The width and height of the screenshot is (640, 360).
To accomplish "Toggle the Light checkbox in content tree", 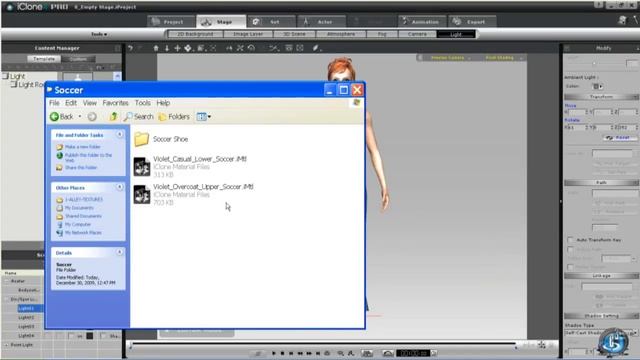I will click(x=6, y=76).
